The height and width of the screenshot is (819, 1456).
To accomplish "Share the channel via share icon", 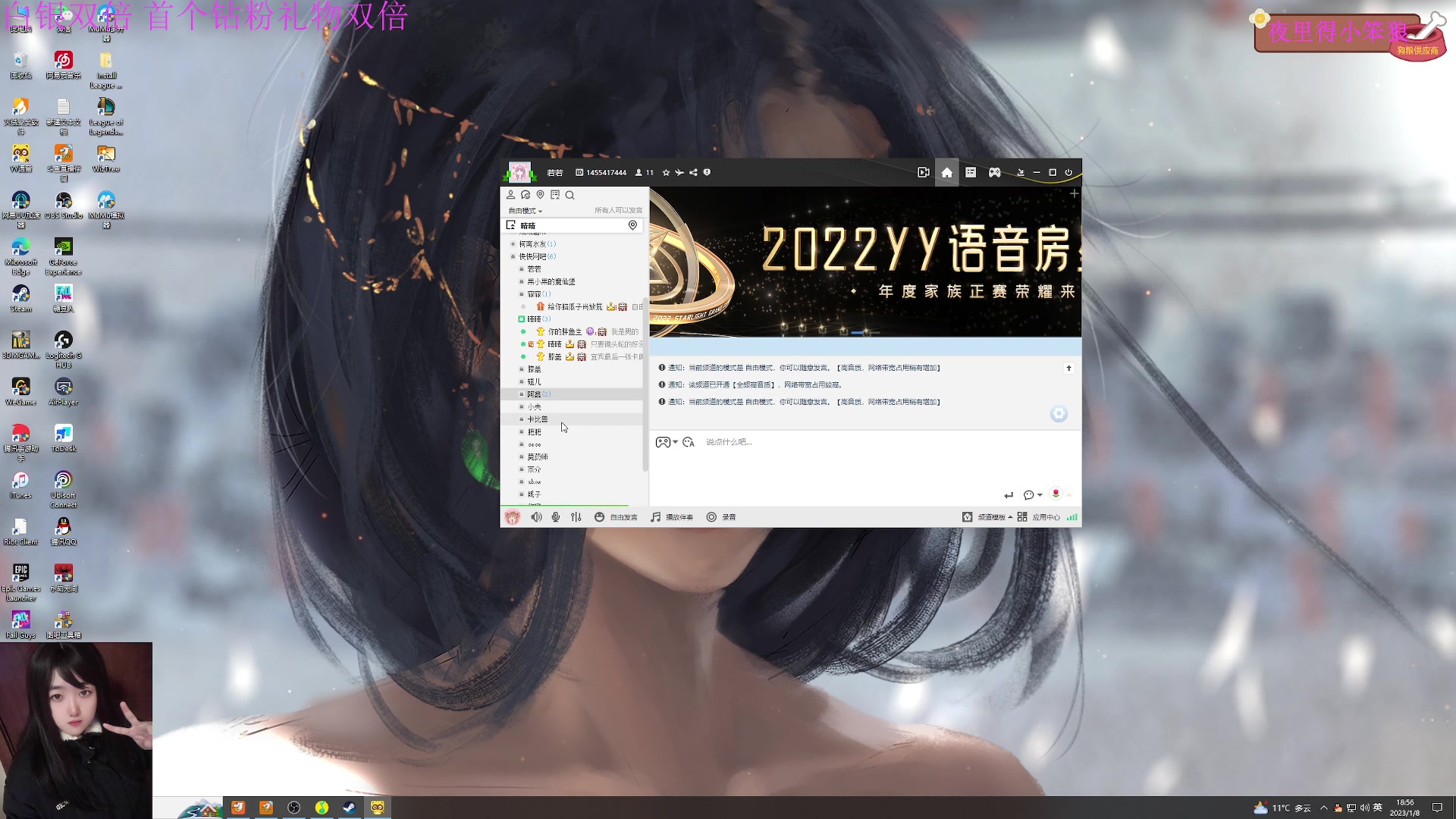I will click(x=693, y=173).
